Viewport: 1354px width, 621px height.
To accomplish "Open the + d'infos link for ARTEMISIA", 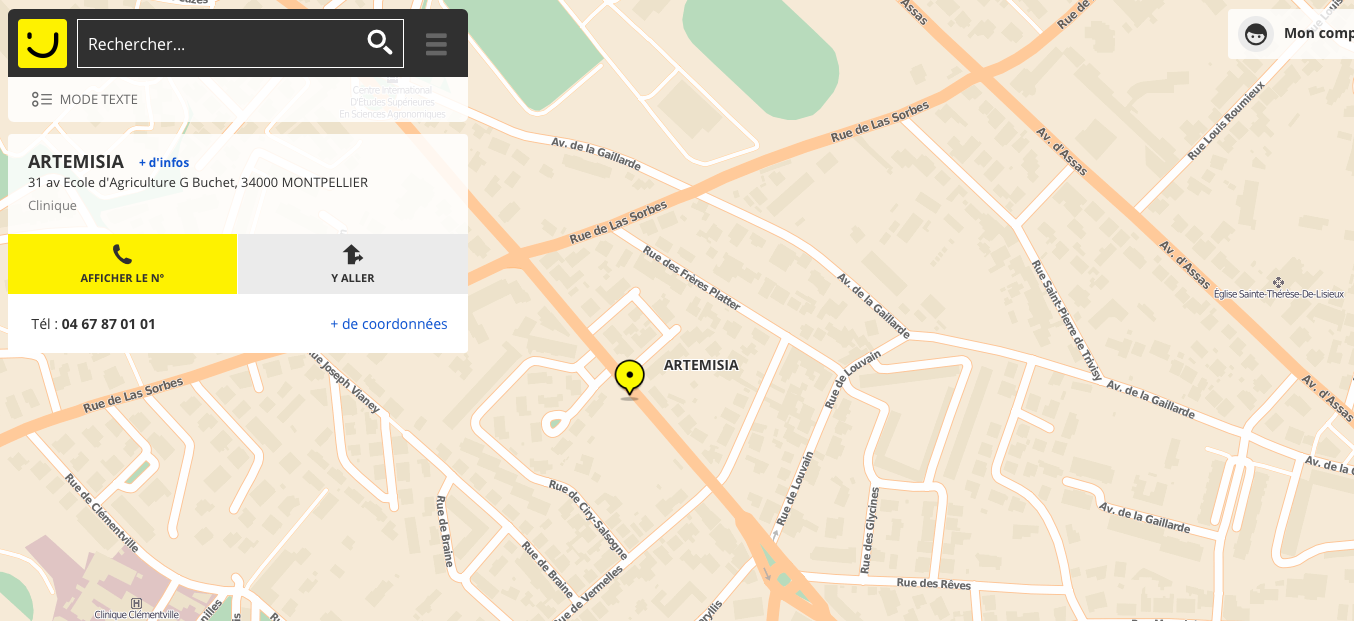I will [164, 162].
